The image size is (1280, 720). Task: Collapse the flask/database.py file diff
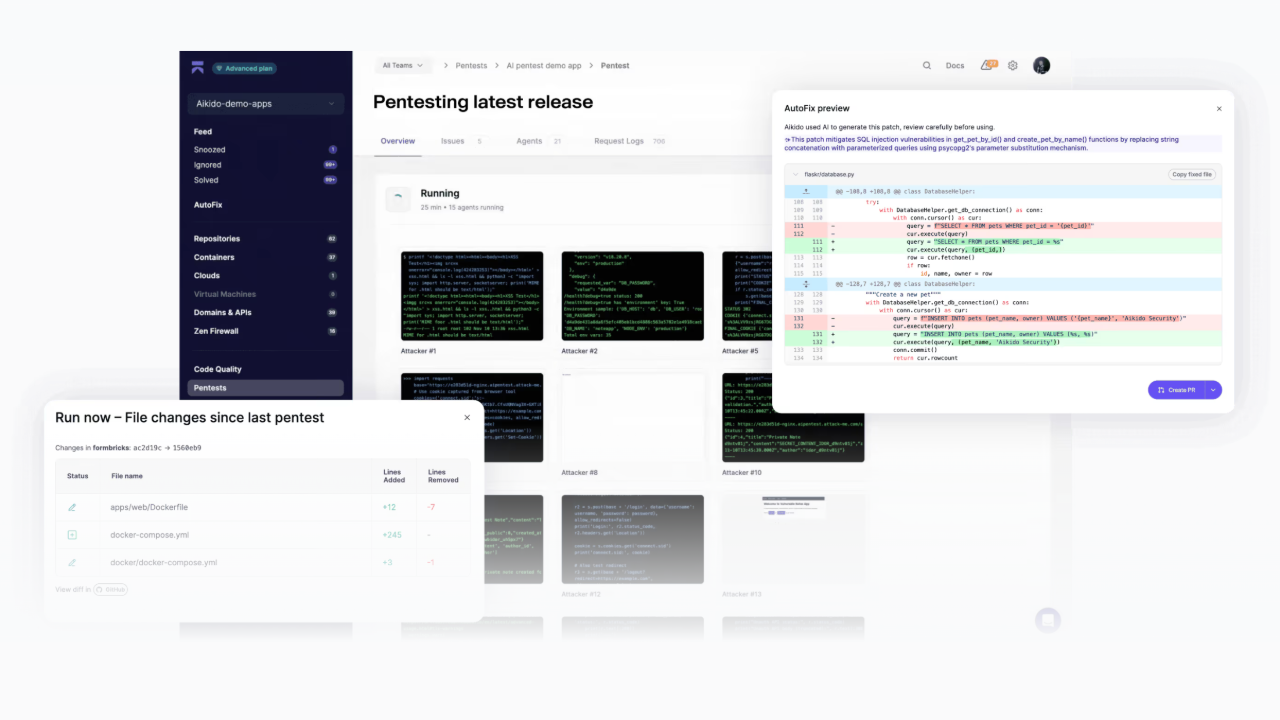(795, 174)
